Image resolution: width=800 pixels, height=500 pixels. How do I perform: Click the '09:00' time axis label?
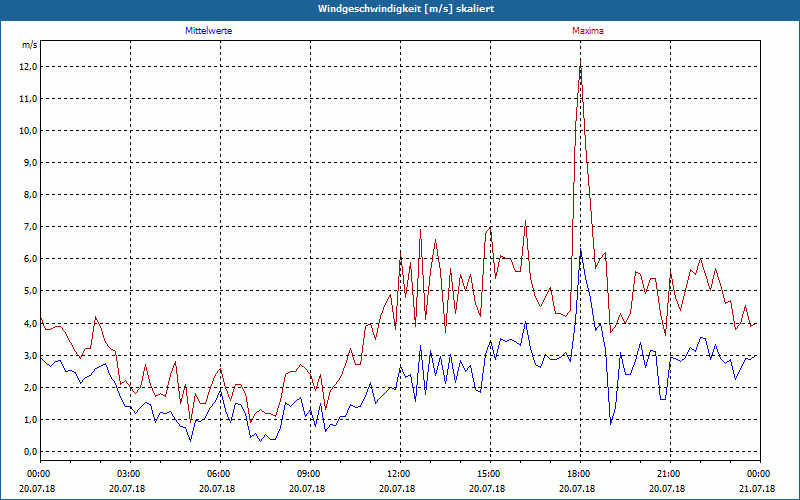311,474
